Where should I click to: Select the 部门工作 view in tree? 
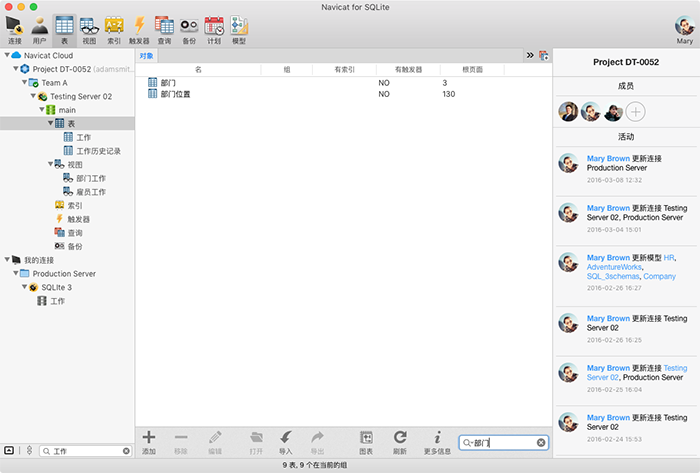pos(91,178)
